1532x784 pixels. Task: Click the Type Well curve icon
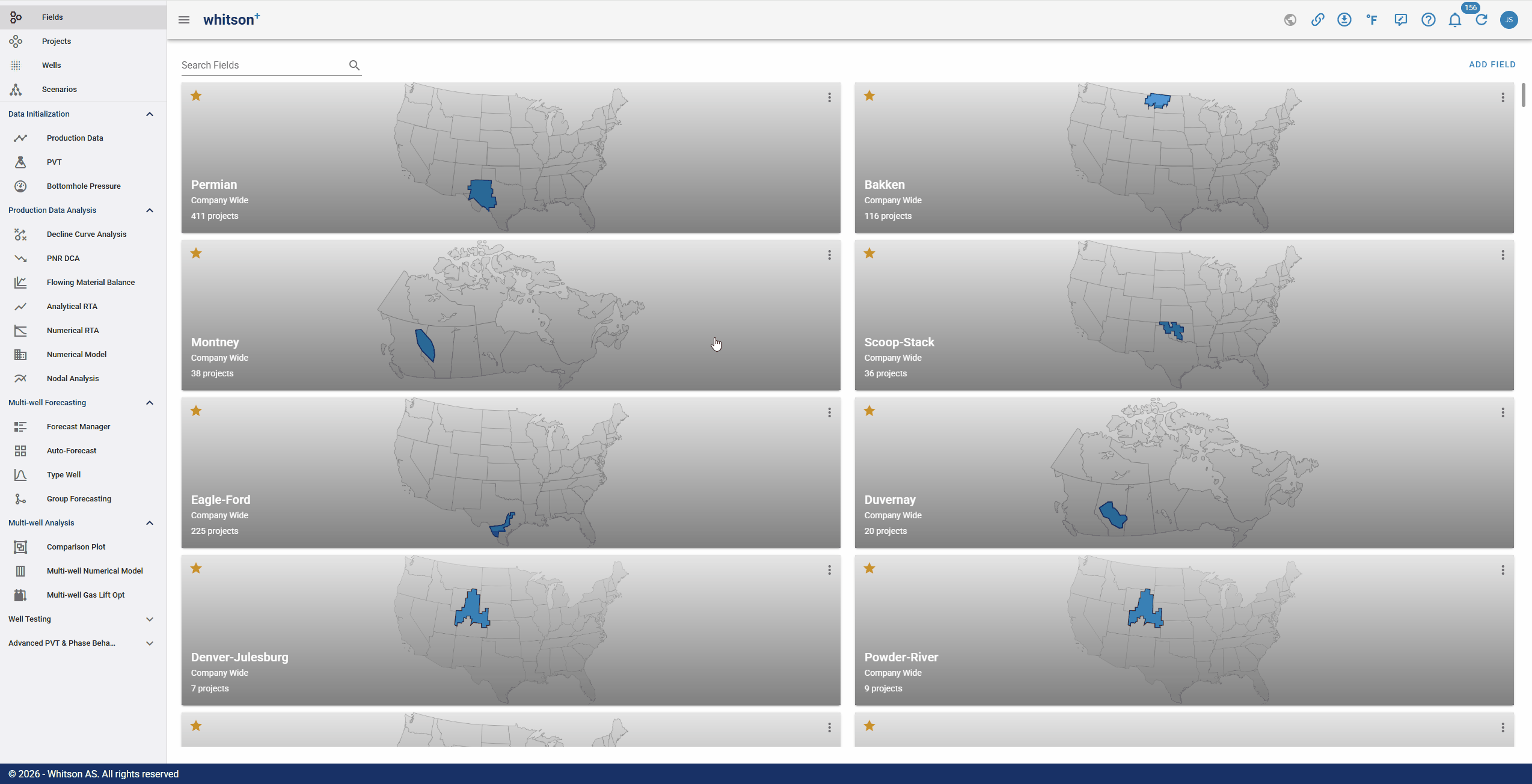click(20, 474)
